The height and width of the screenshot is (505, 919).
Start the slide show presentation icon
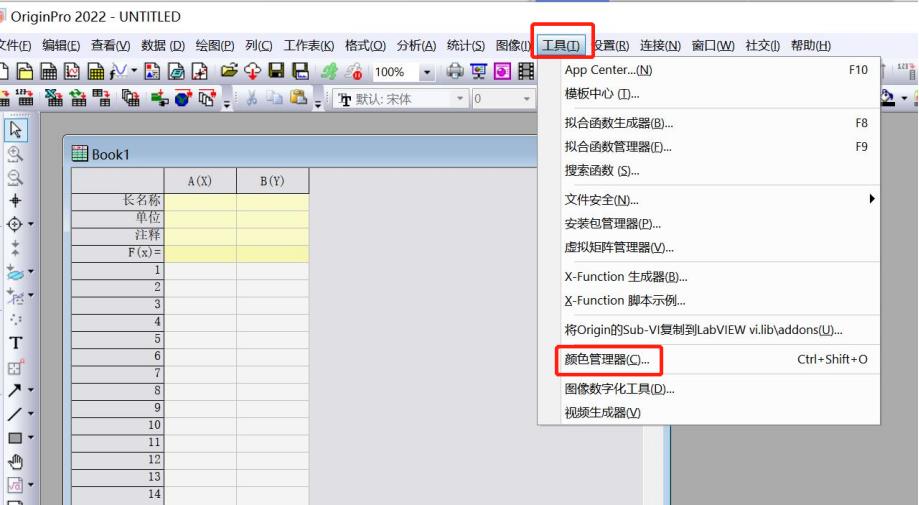point(479,71)
